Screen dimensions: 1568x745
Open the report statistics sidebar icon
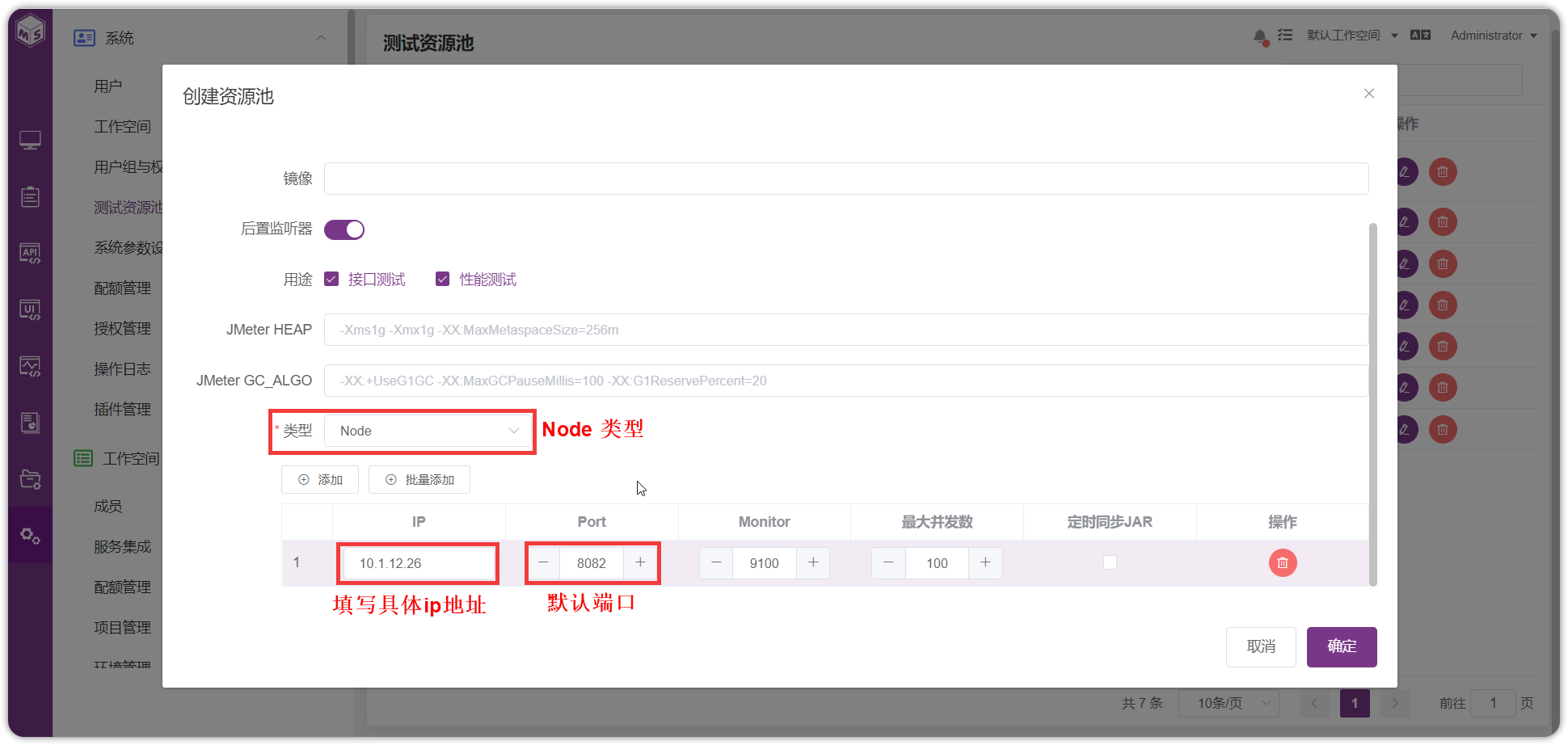(31, 423)
